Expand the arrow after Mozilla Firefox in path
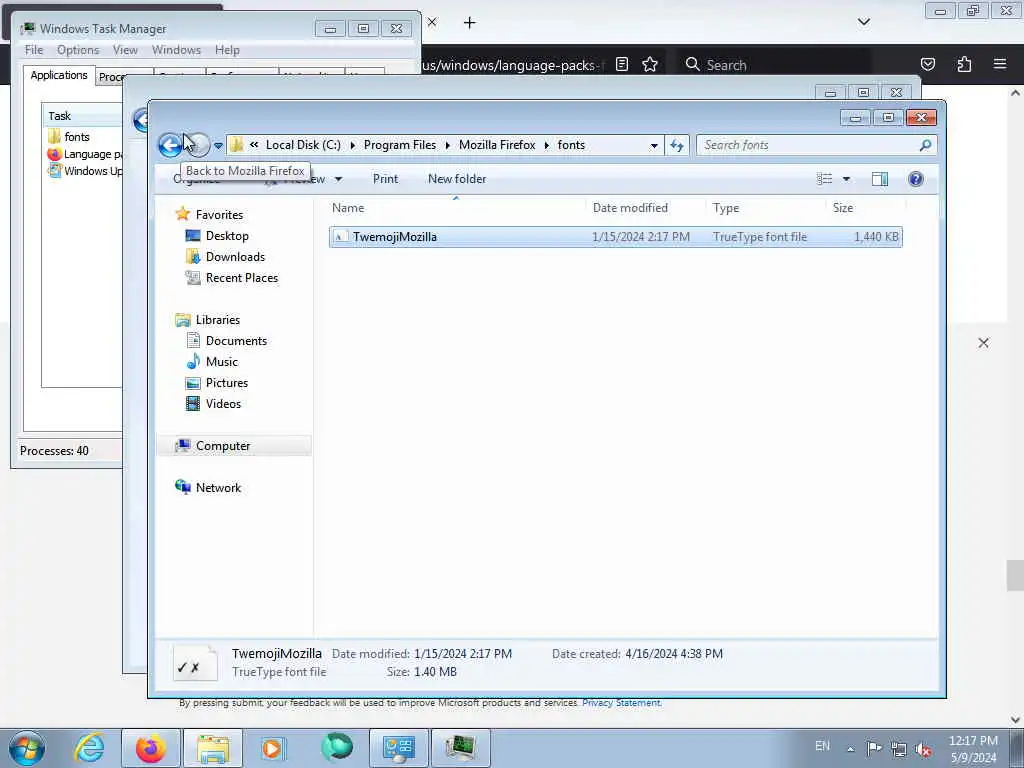Image resolution: width=1024 pixels, height=768 pixels. click(x=547, y=146)
